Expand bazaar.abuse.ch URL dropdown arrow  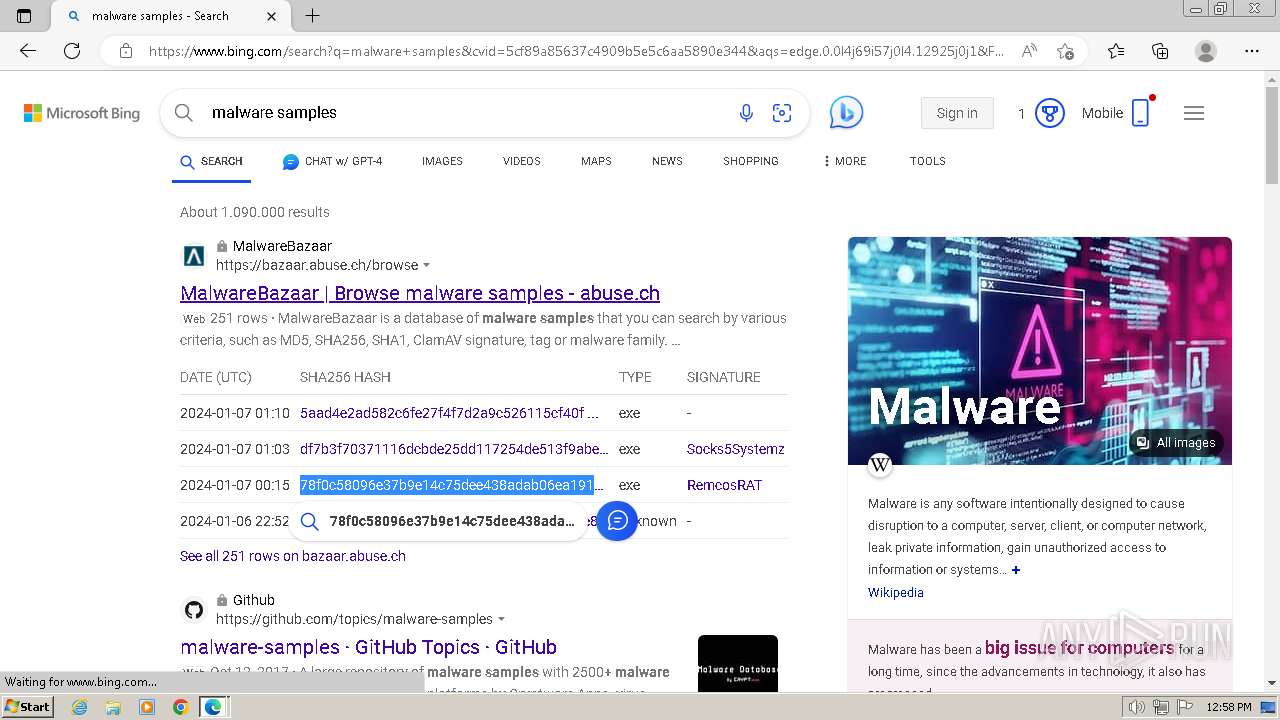[x=427, y=266]
